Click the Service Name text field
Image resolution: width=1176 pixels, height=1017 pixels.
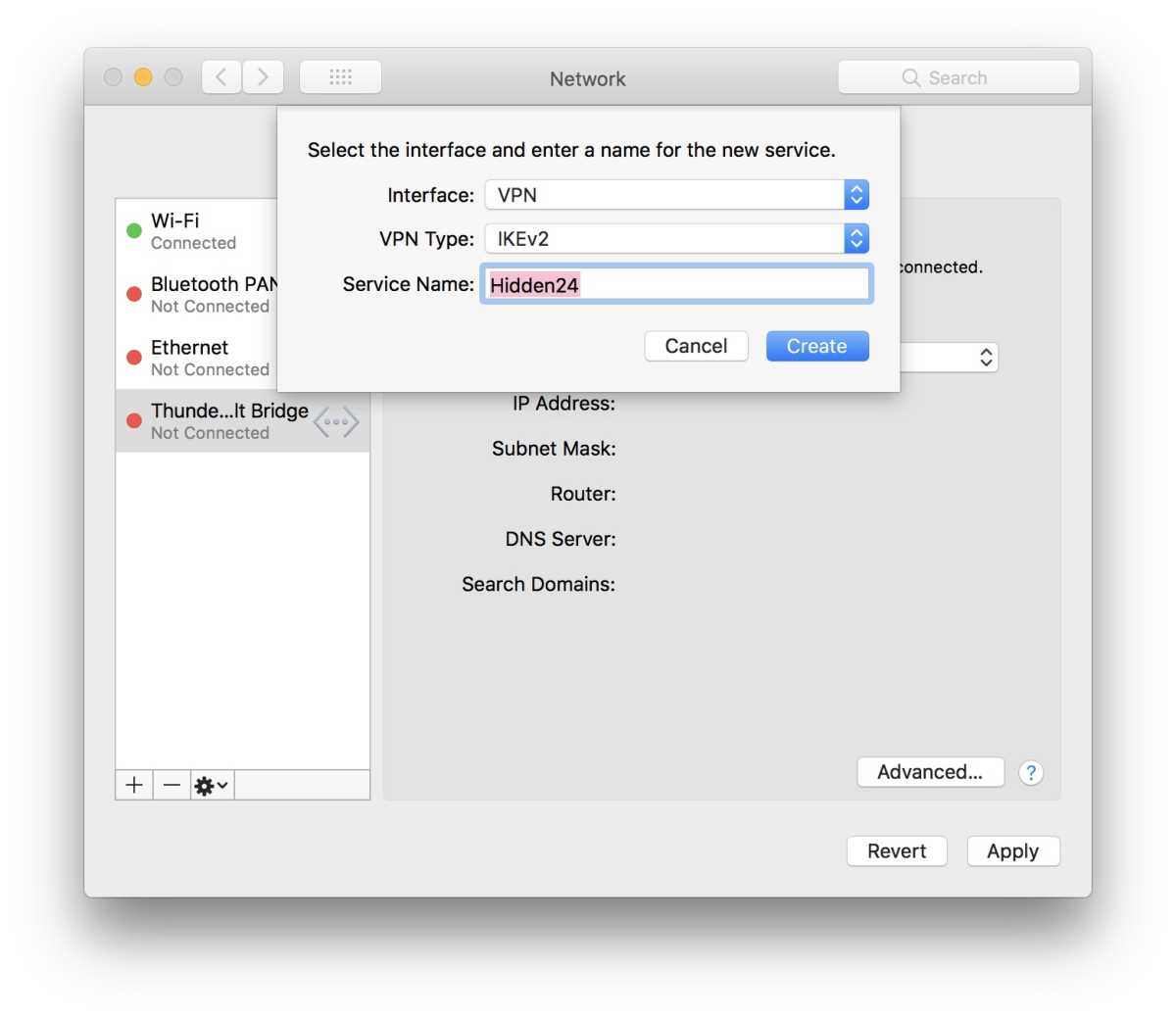[676, 284]
